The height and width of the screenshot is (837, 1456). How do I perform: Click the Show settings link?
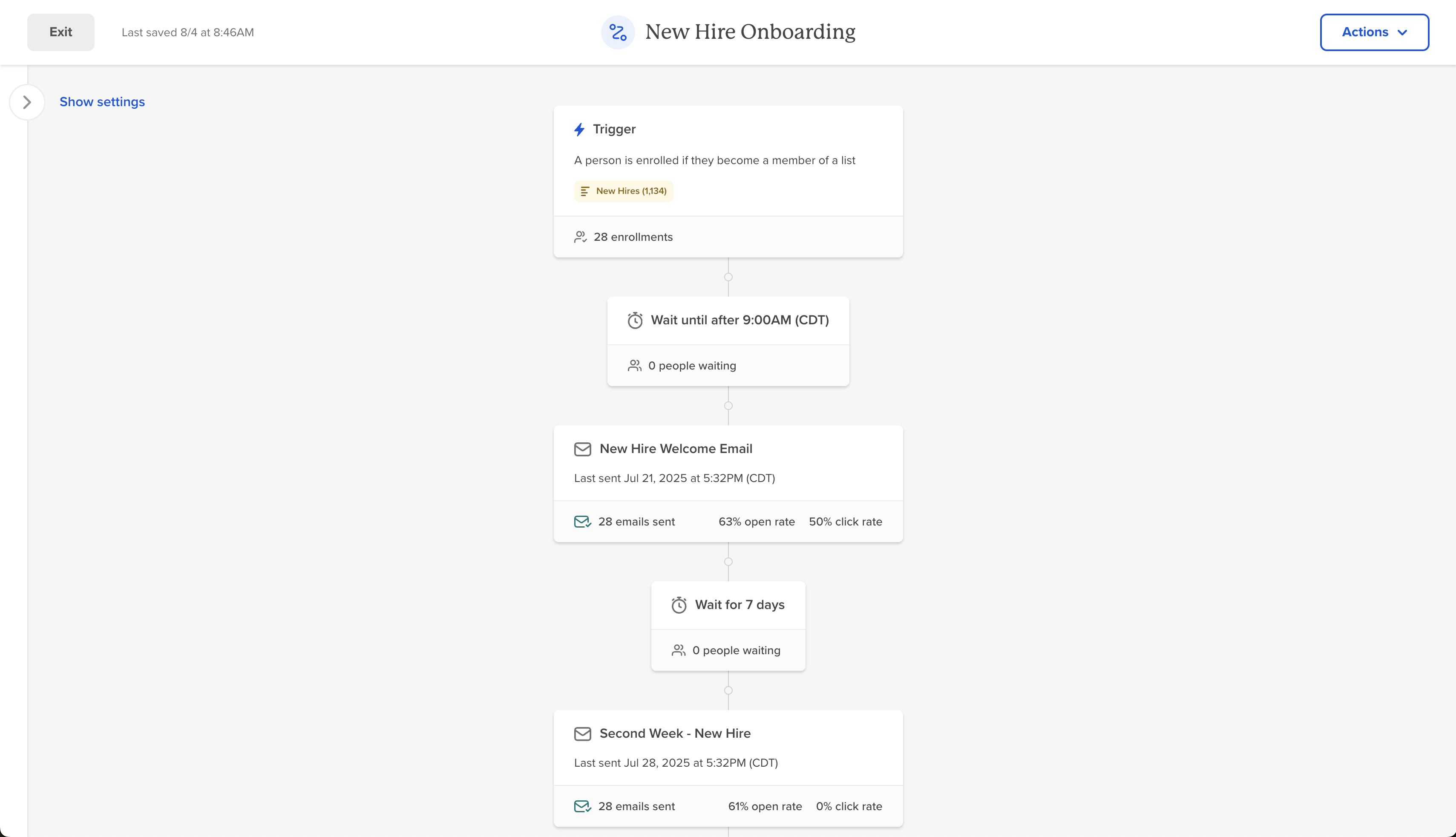point(102,102)
